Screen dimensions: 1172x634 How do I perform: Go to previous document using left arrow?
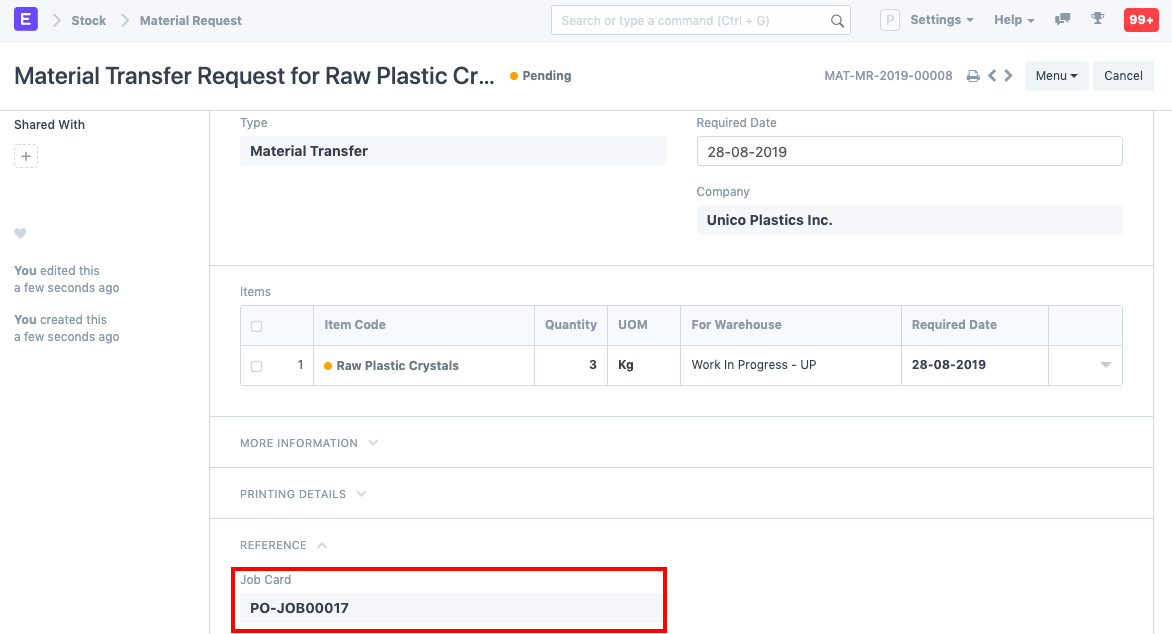point(992,76)
